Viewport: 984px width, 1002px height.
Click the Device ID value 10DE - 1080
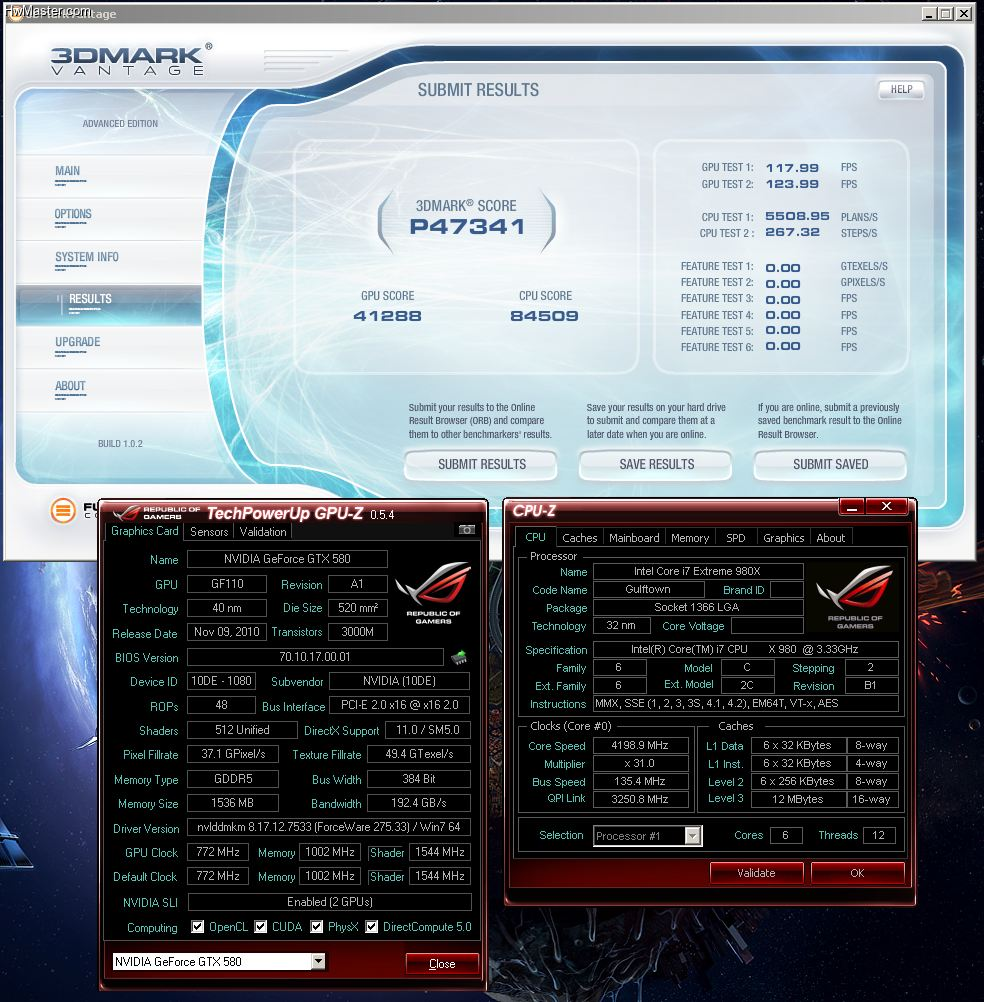(221, 681)
